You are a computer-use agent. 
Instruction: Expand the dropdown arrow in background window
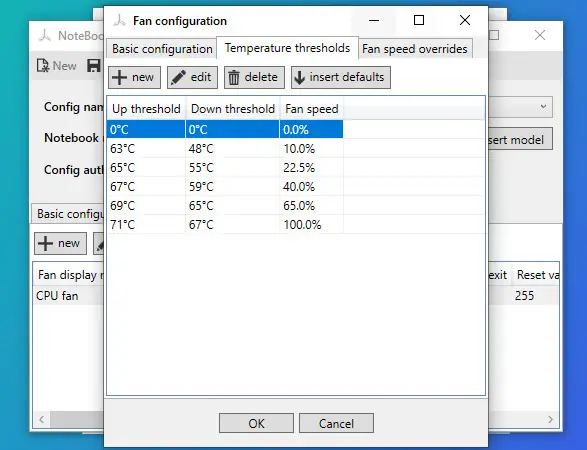pos(543,106)
